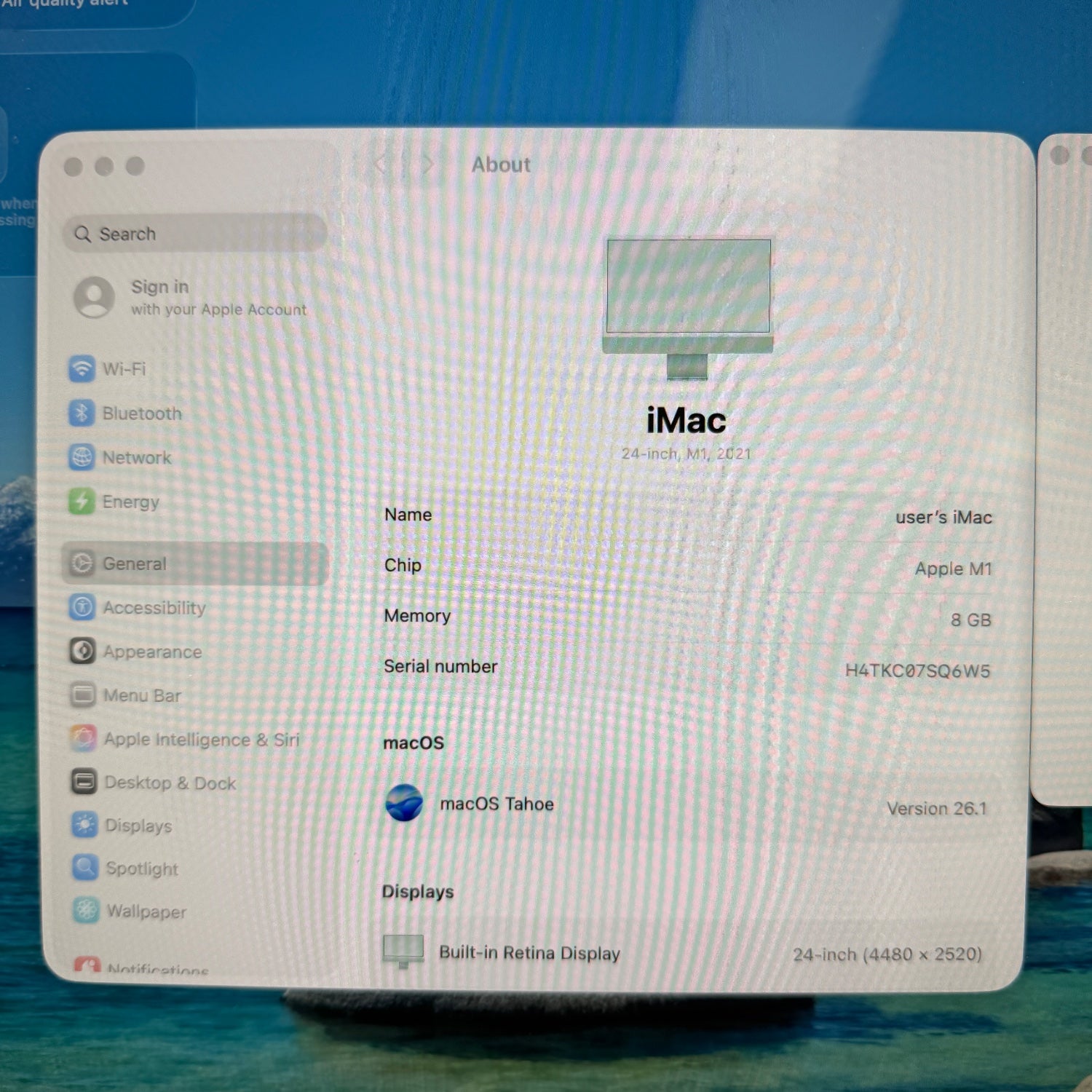Open the Menu Bar settings pane
Viewport: 1092px width, 1092px height.
pos(142,695)
